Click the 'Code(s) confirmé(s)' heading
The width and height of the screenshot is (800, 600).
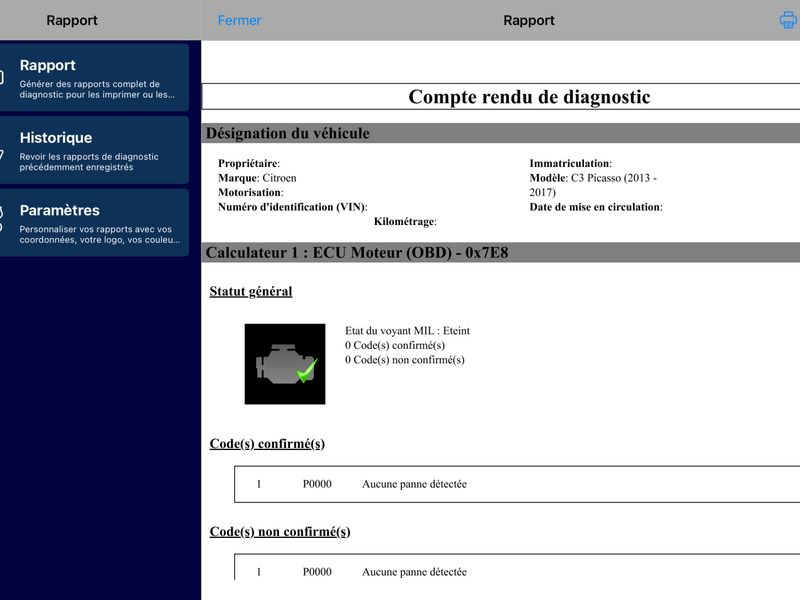267,443
